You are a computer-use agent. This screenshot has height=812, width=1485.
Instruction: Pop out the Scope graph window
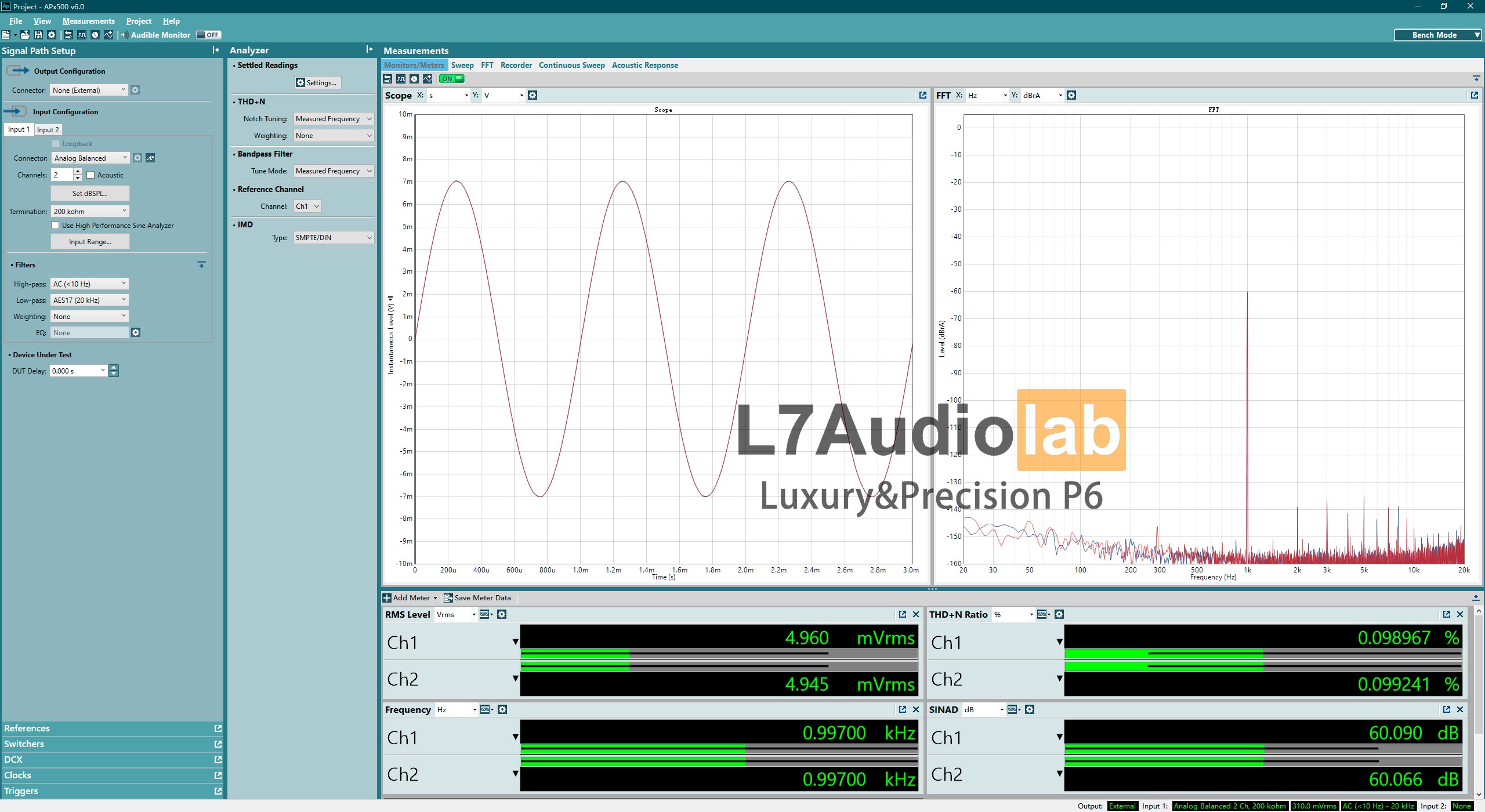pos(923,95)
